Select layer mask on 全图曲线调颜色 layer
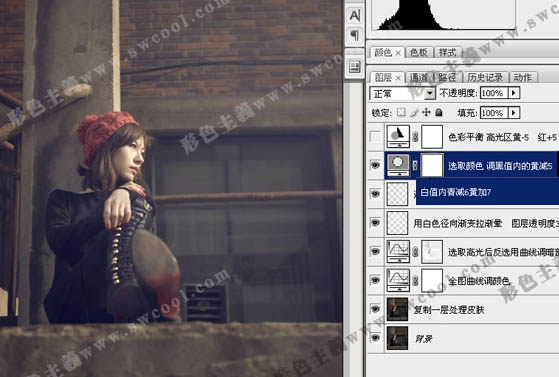This screenshot has width=559, height=377. coord(432,281)
